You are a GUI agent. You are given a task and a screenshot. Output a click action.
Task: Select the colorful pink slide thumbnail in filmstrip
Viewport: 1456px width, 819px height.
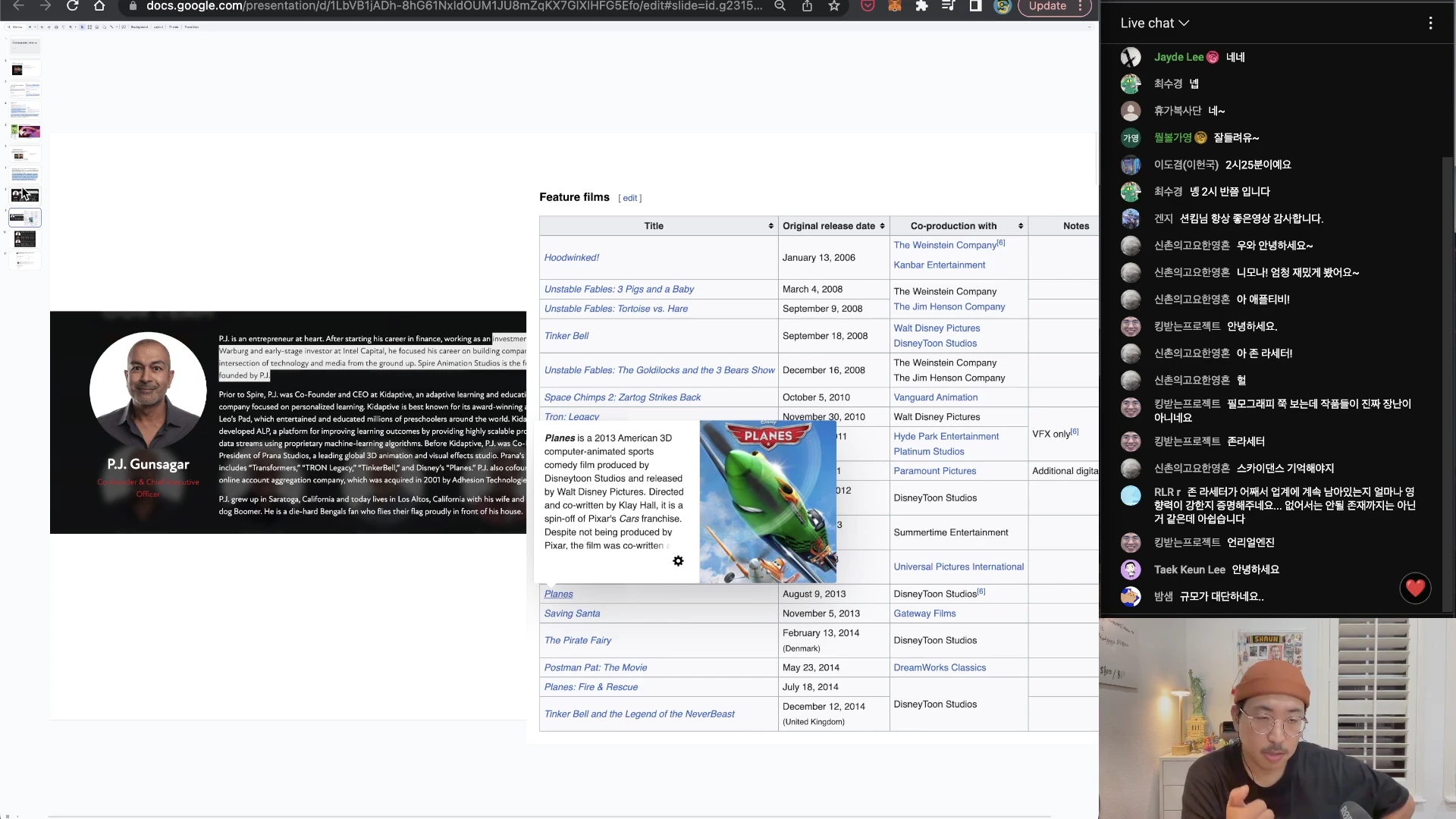pos(25,131)
